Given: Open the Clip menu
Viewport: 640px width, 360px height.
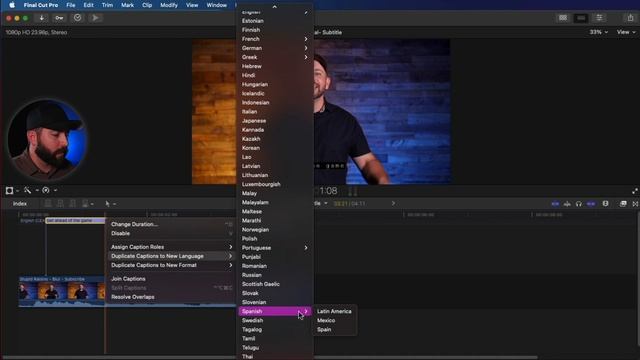Looking at the screenshot, I should (147, 5).
